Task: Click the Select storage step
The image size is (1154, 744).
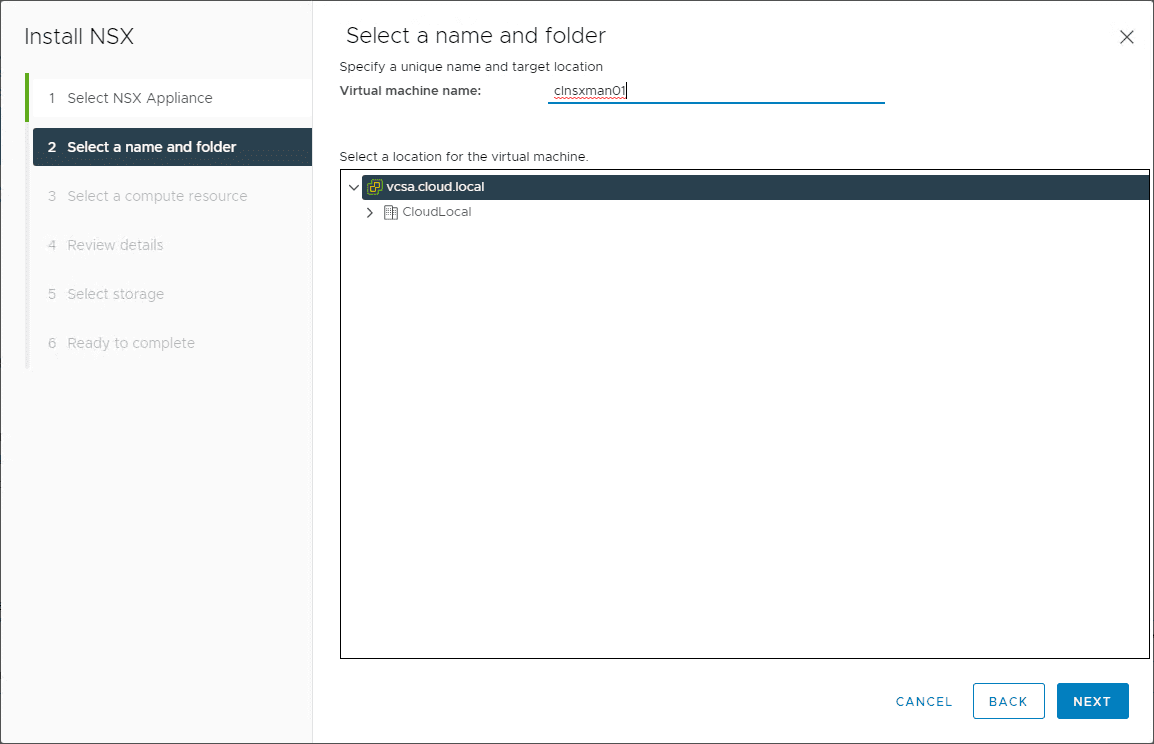Action: coord(115,293)
